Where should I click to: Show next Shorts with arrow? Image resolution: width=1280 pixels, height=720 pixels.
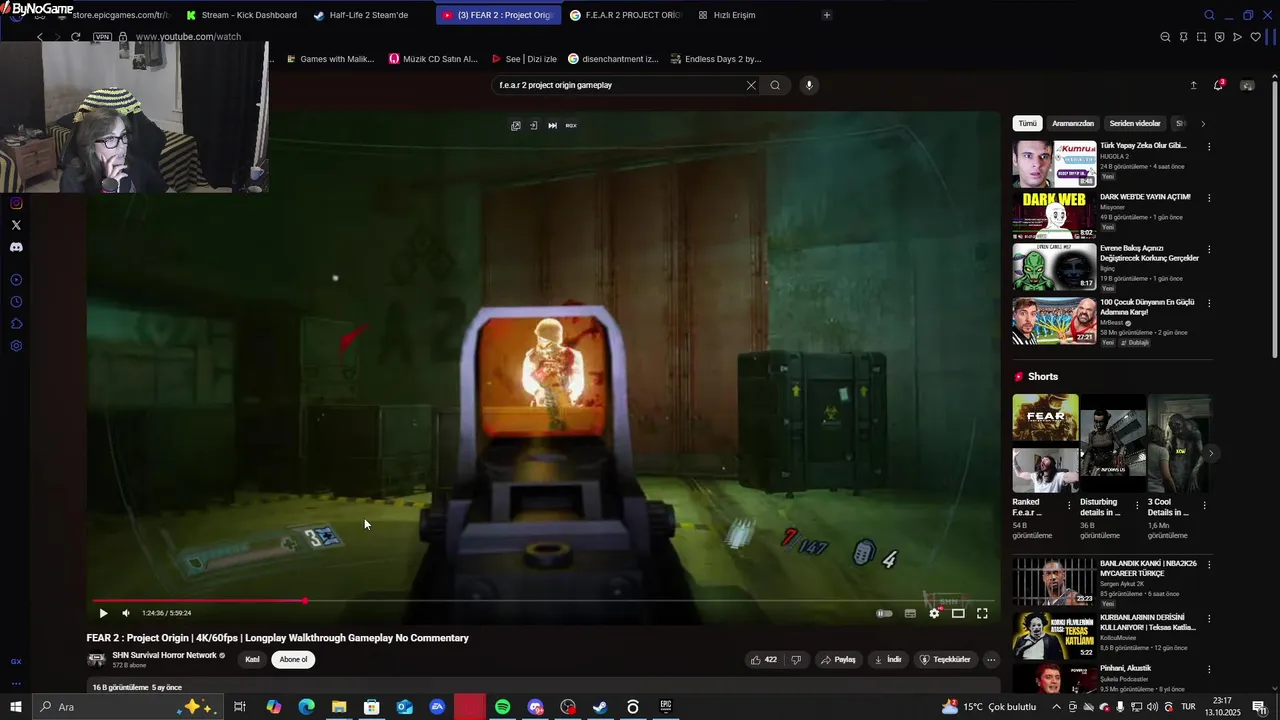click(1211, 453)
